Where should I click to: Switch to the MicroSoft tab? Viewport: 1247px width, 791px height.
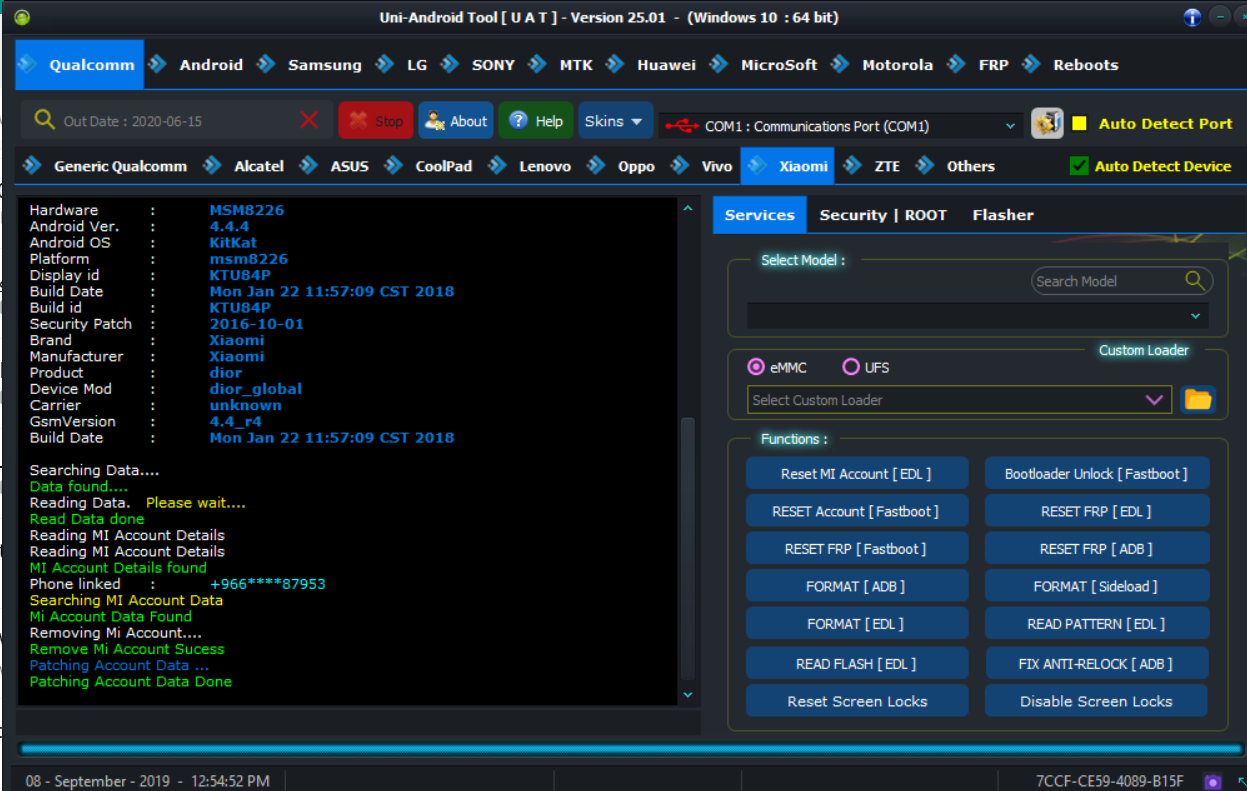click(766, 65)
